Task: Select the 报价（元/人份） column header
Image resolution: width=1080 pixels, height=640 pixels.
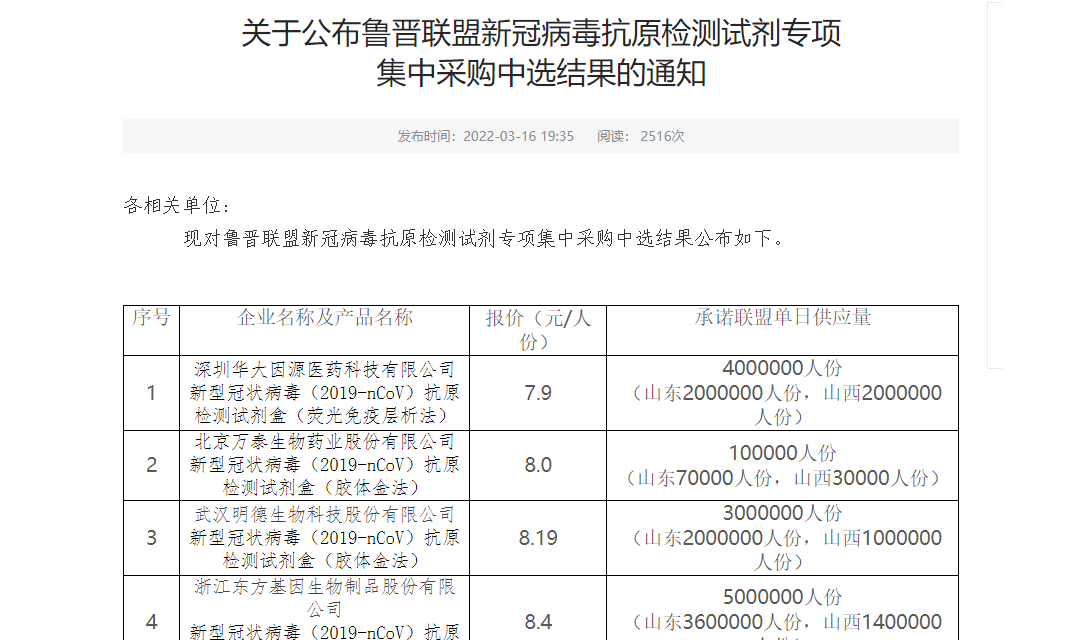Action: click(538, 329)
